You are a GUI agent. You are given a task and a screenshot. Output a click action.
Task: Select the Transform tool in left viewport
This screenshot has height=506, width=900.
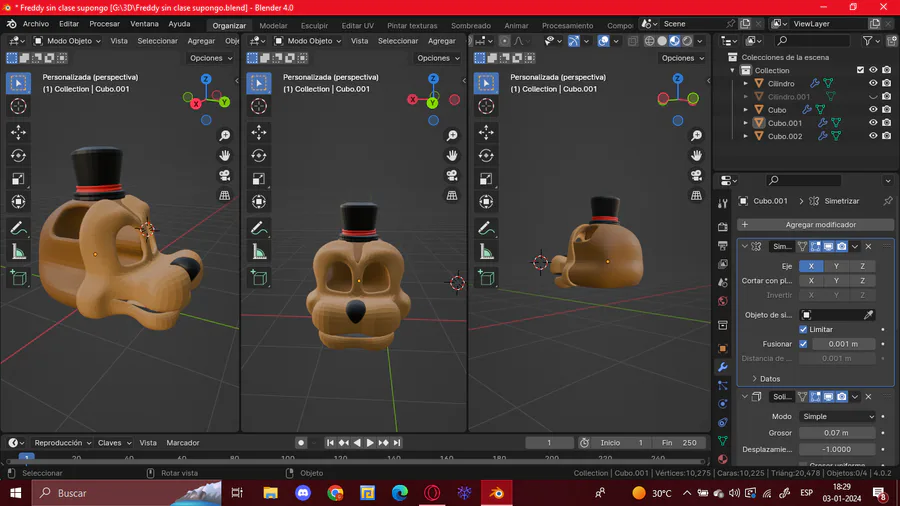[x=18, y=201]
